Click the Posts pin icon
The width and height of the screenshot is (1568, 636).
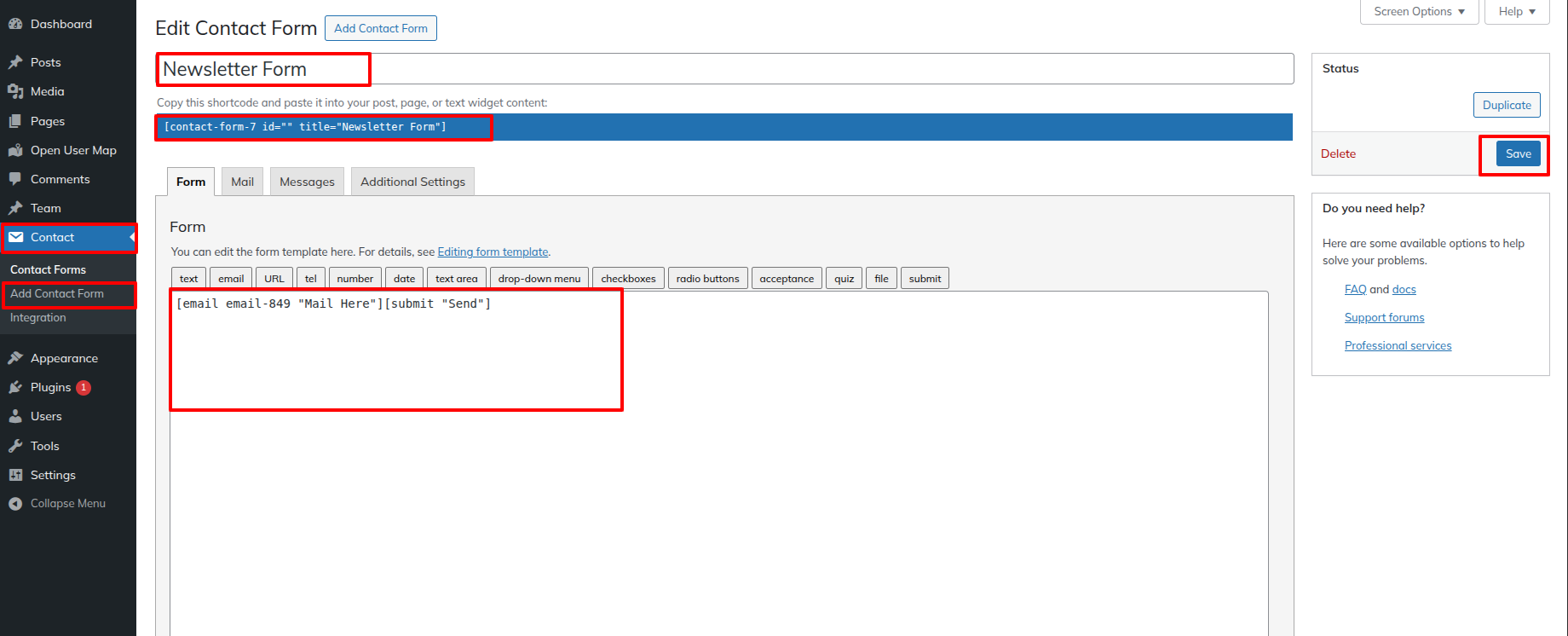(15, 62)
